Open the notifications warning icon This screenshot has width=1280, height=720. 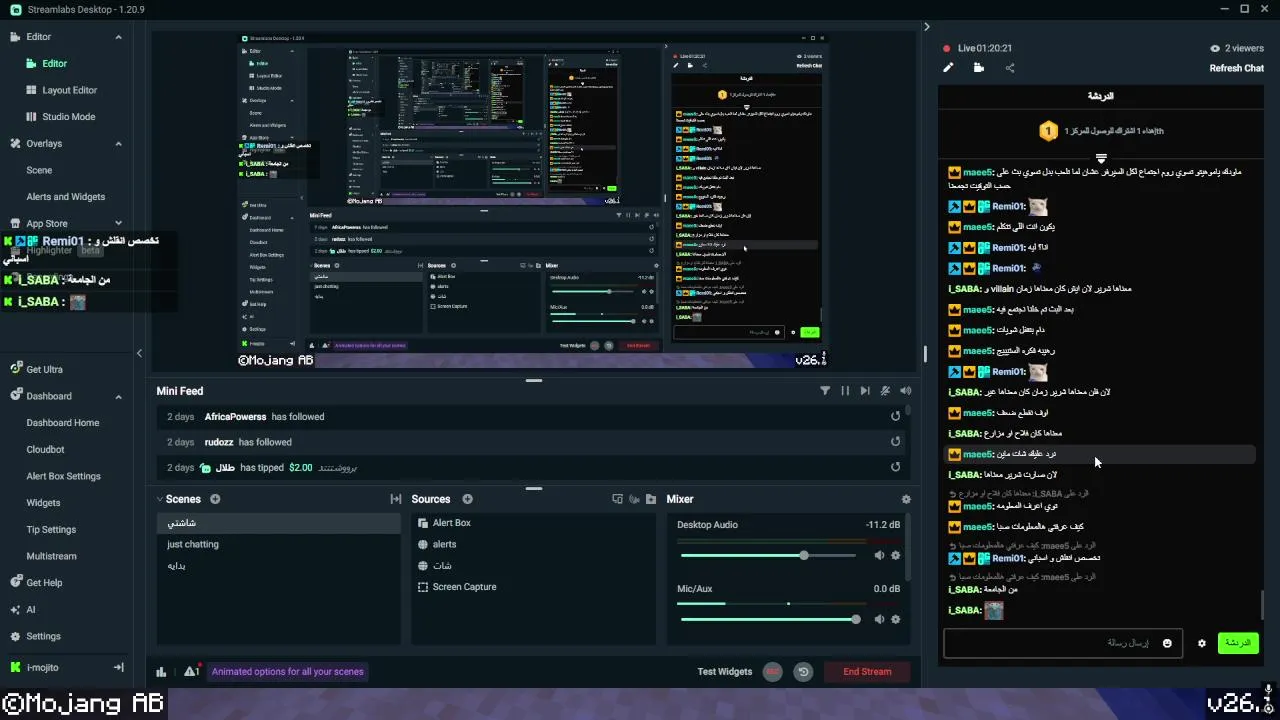tap(192, 671)
